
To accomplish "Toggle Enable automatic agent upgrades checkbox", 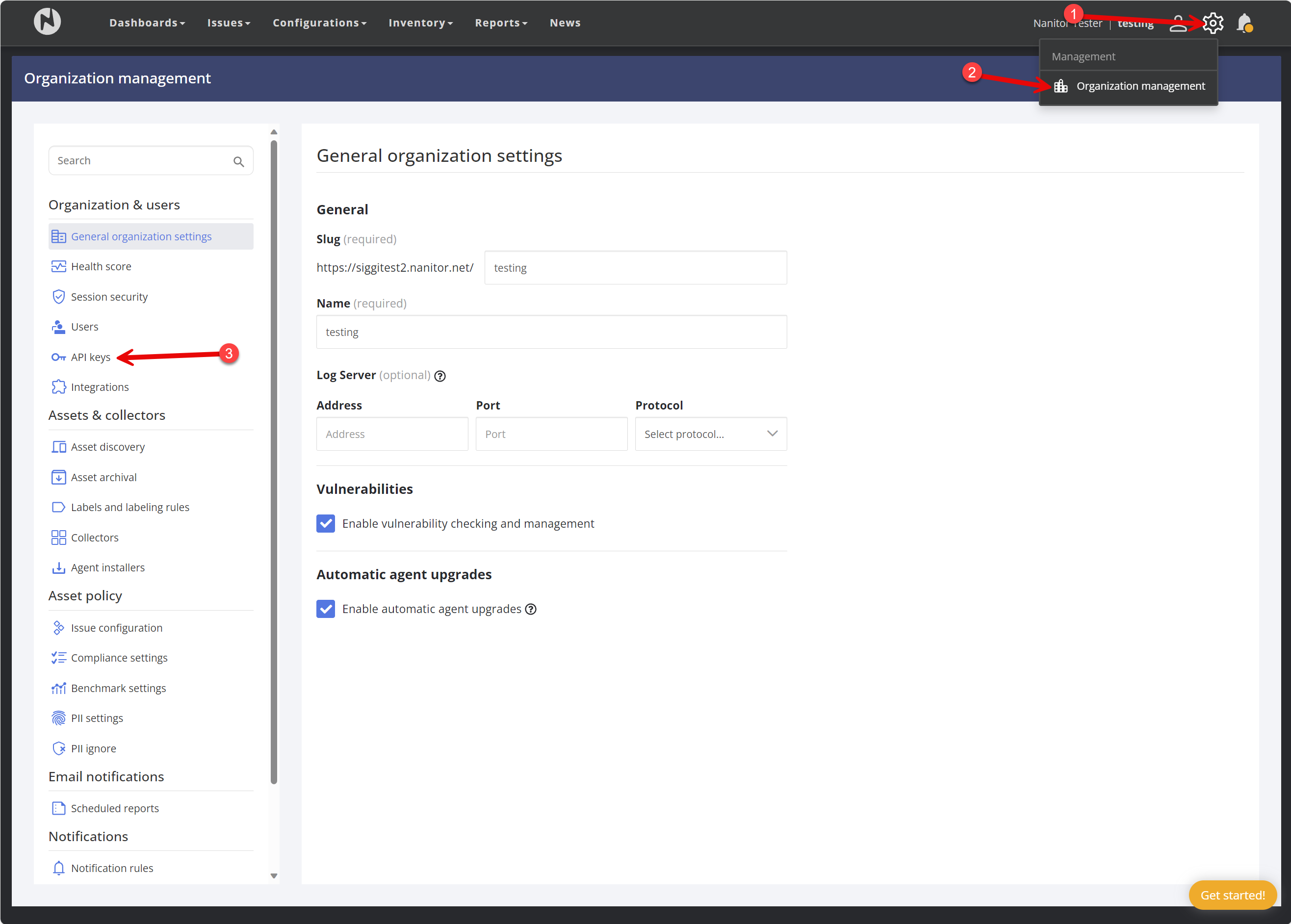I will [x=326, y=609].
